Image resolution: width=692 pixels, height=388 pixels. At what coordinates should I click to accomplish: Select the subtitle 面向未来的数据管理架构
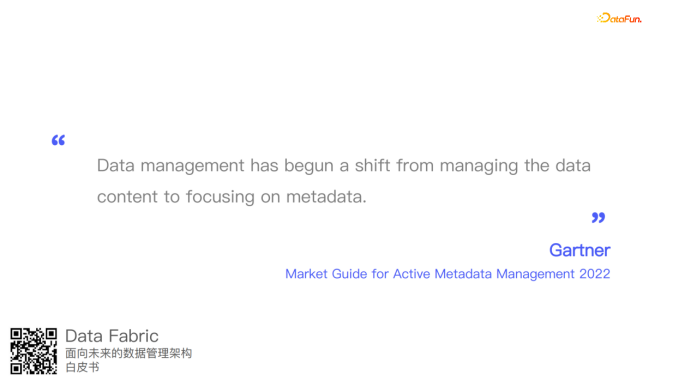click(128, 353)
